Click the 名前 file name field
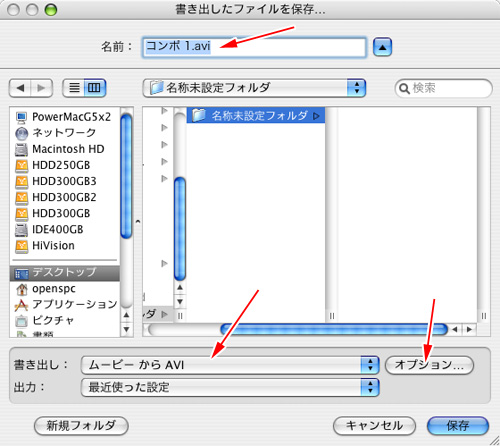Image resolution: width=500 pixels, height=446 pixels. 254,47
